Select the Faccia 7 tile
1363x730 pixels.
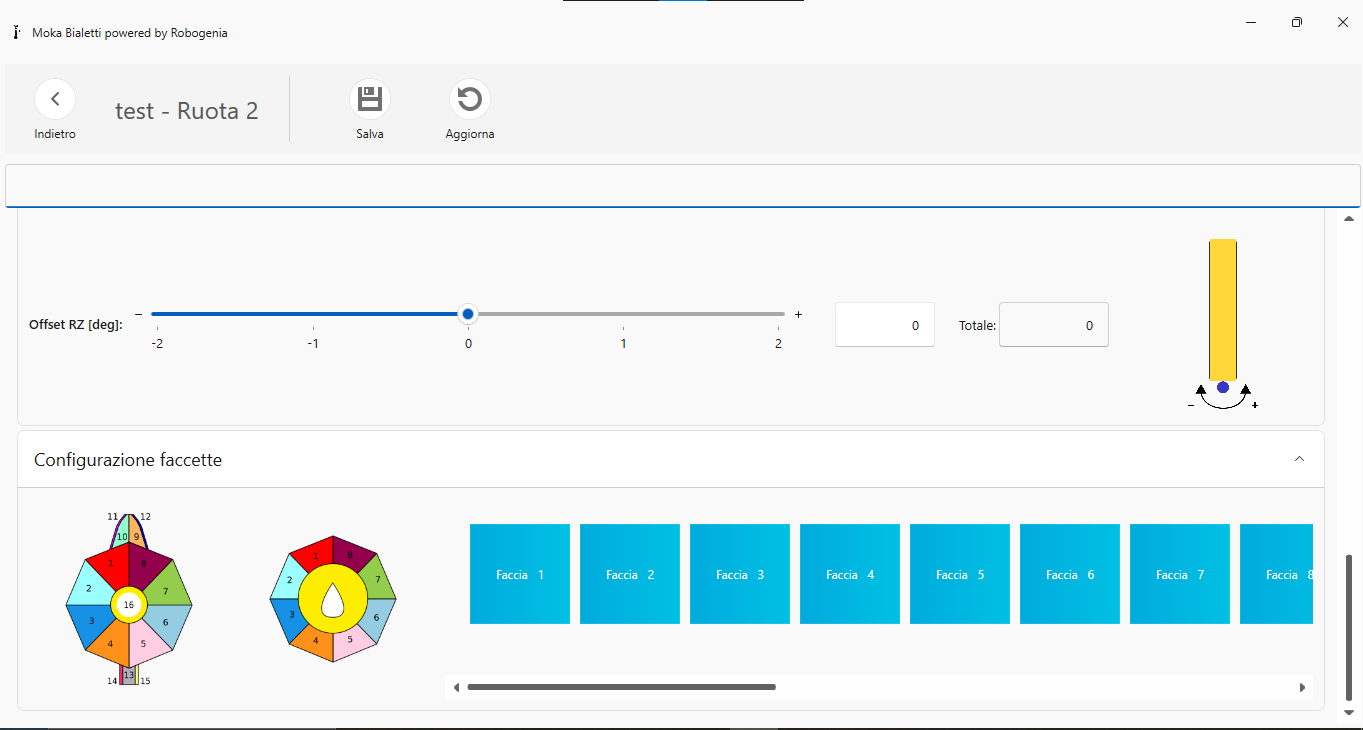tap(1180, 574)
